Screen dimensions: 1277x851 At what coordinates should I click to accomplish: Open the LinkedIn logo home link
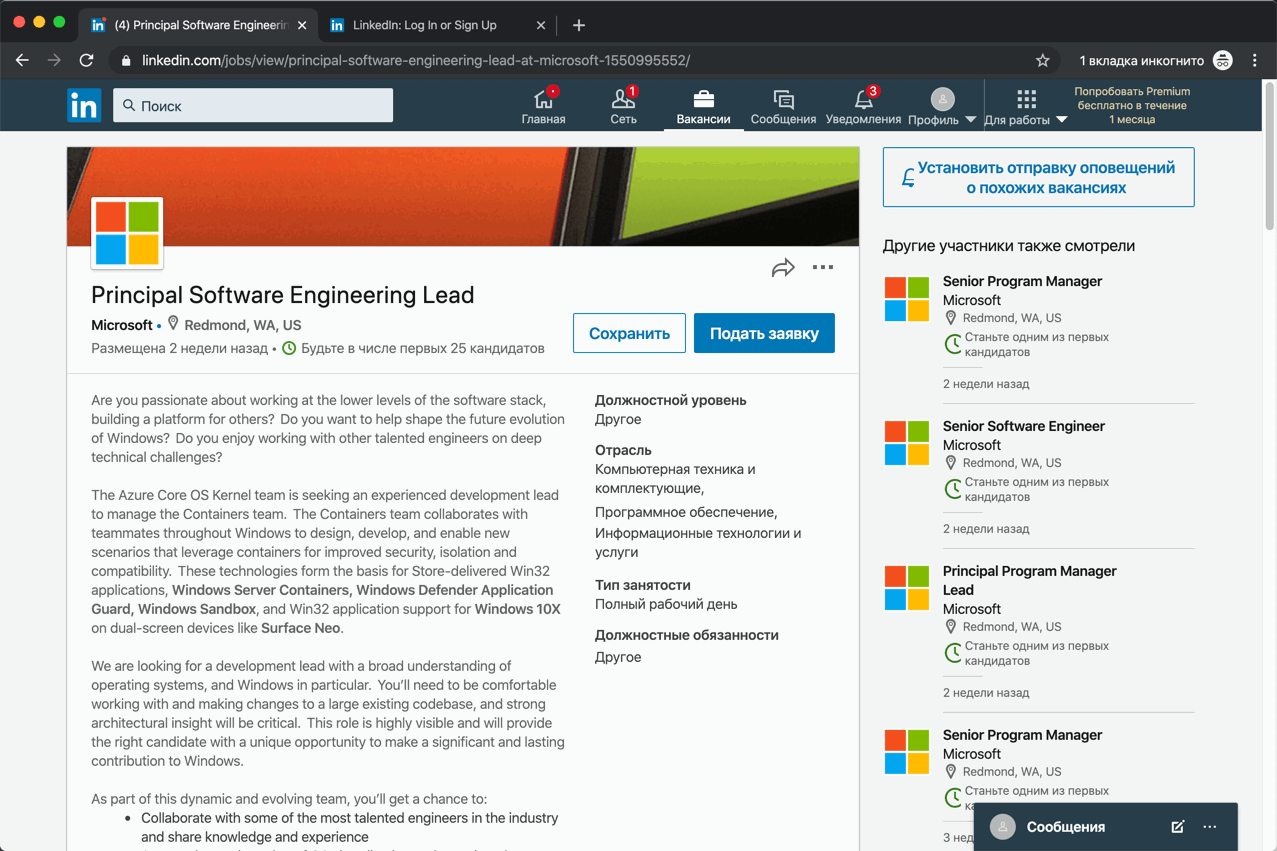coord(84,105)
